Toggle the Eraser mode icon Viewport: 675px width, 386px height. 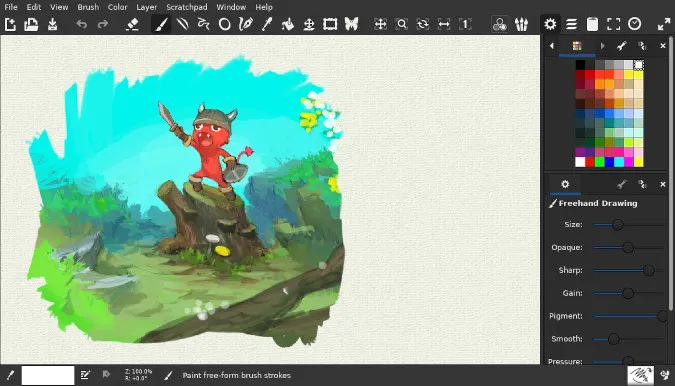coord(132,25)
